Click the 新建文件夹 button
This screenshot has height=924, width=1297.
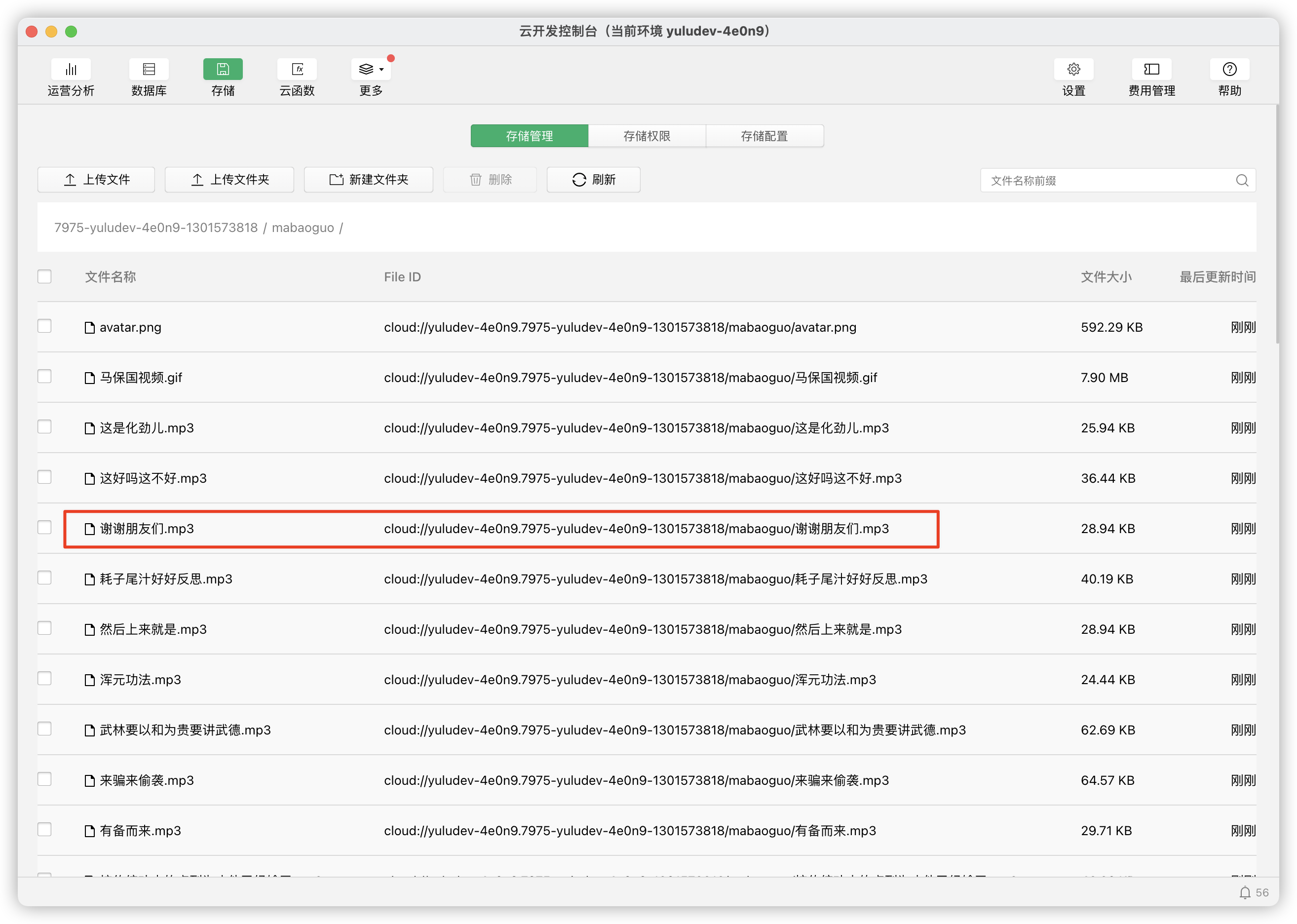click(x=368, y=180)
